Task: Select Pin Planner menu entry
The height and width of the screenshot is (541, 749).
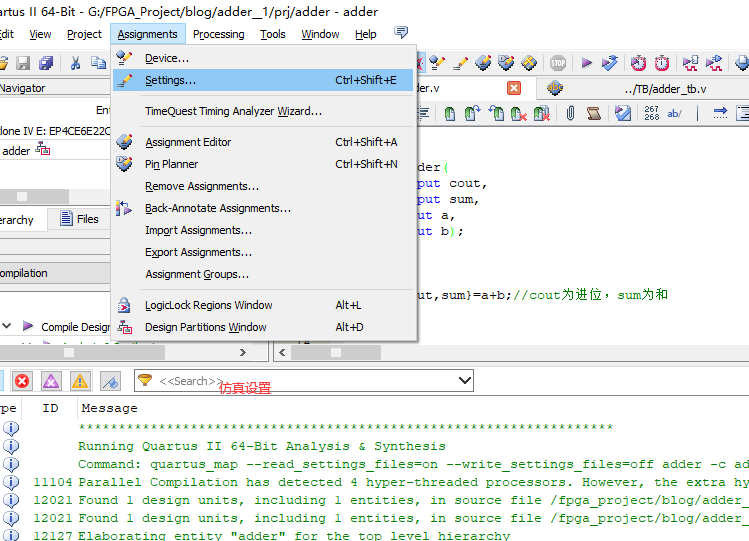Action: pyautogui.click(x=263, y=164)
